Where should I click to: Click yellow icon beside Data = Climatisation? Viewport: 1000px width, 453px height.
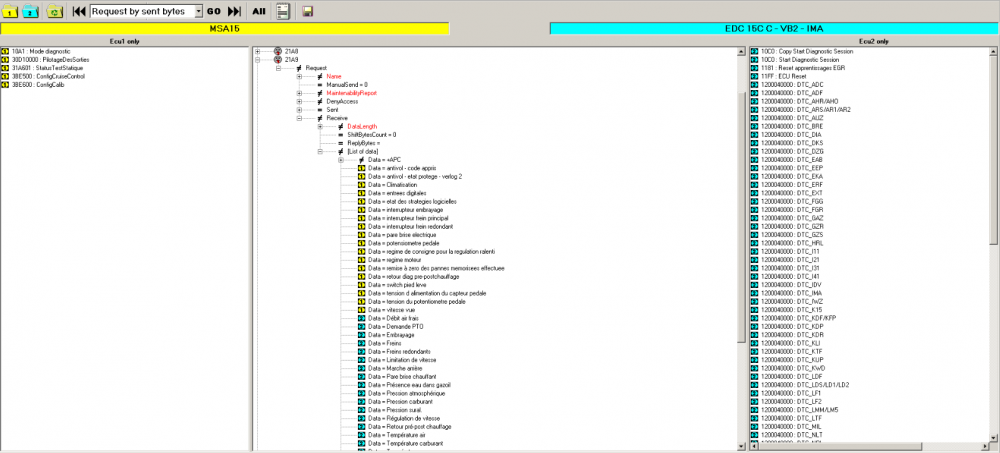[x=362, y=184]
